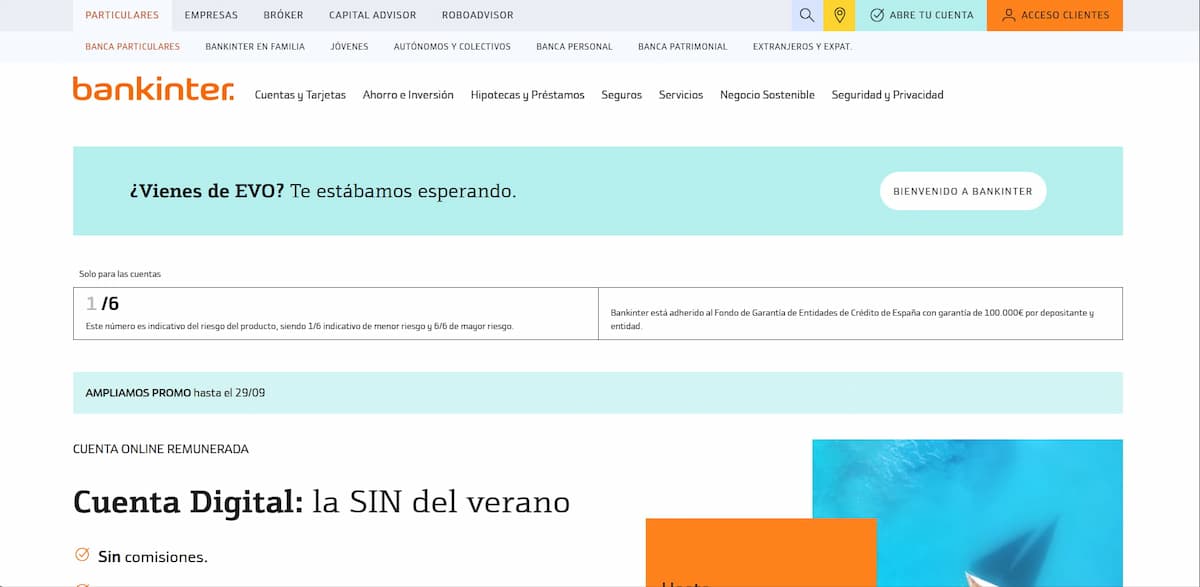This screenshot has width=1200, height=587.
Task: Switch to the Bróker tab
Action: pos(283,15)
